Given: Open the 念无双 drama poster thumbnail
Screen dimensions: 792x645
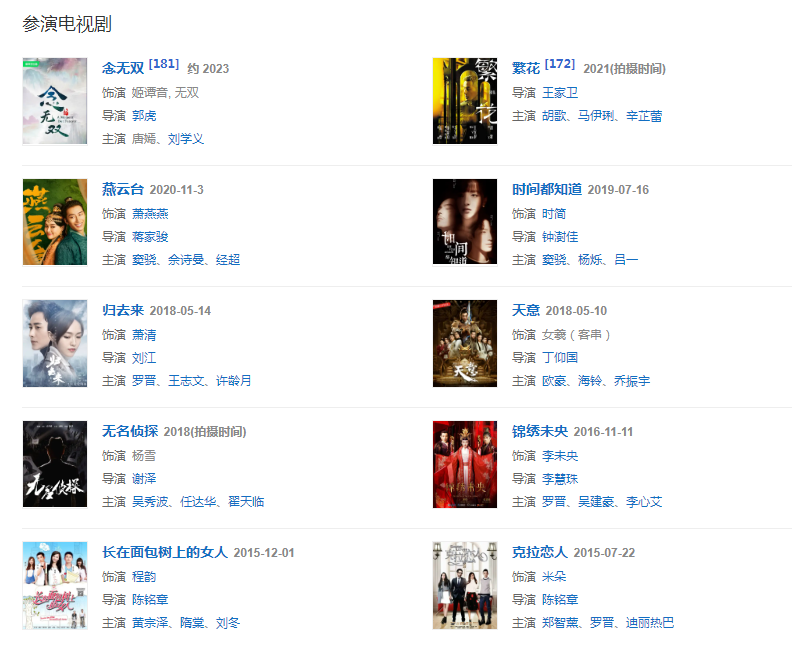Looking at the screenshot, I should coord(55,101).
